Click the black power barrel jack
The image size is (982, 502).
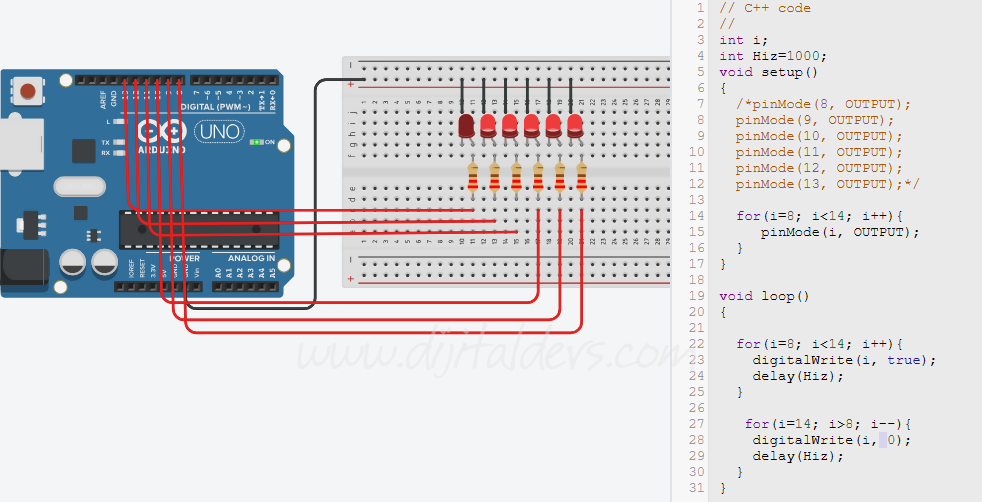click(x=24, y=267)
